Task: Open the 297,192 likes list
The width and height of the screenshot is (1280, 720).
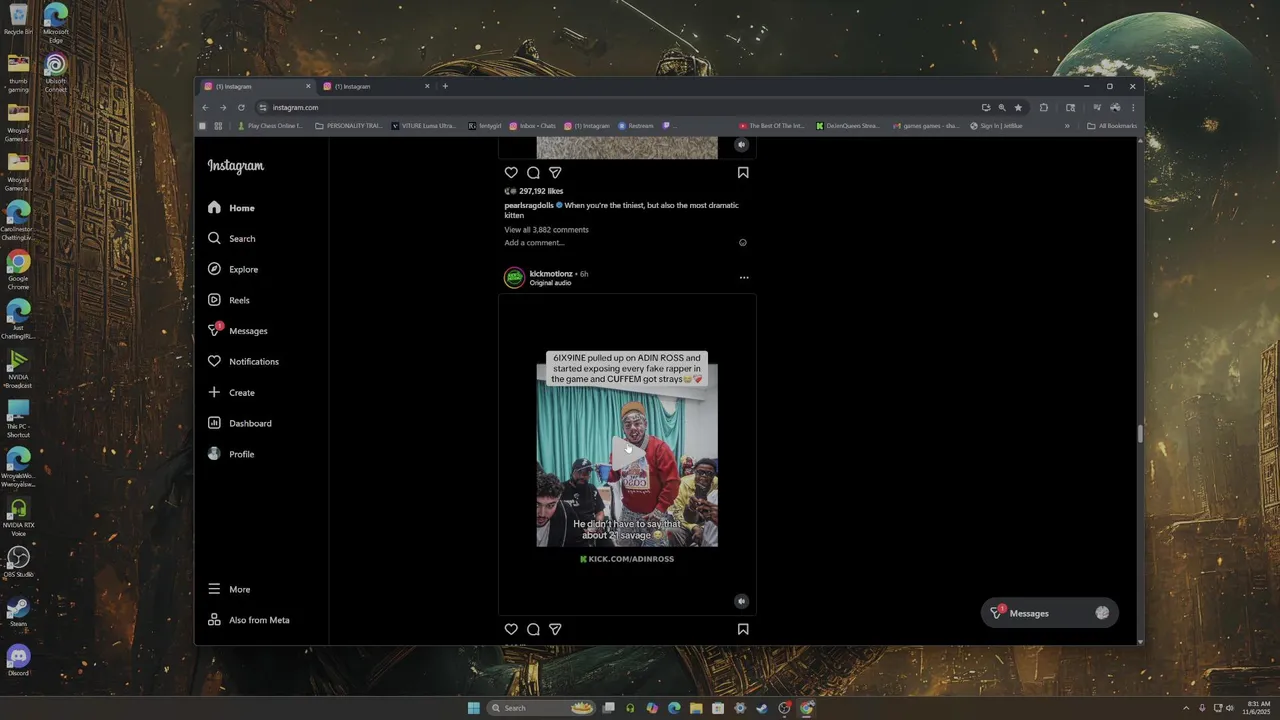Action: [x=541, y=191]
